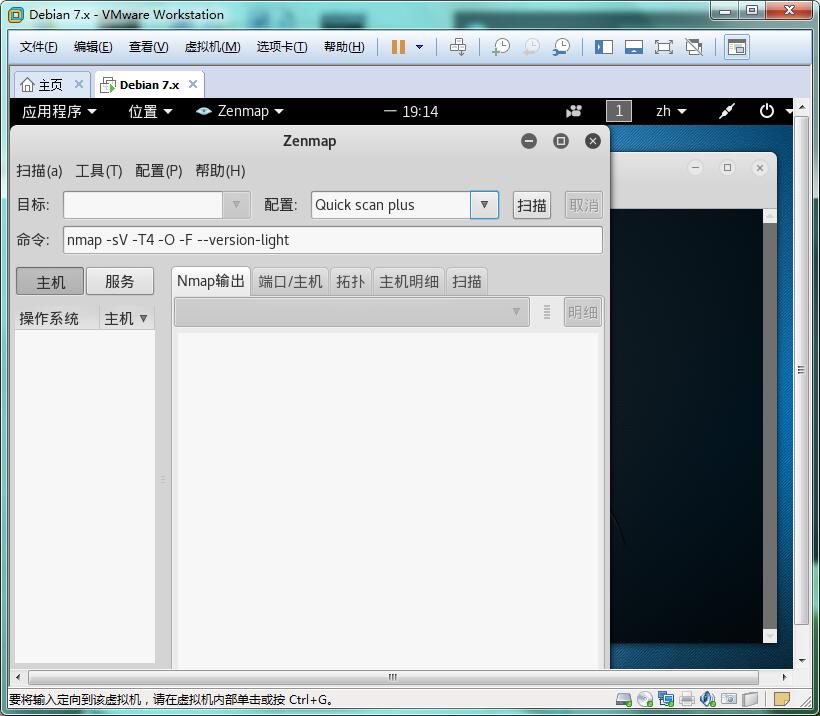Viewport: 820px width, 716px height.
Task: Toggle the 服务 services view button
Action: pyautogui.click(x=120, y=281)
